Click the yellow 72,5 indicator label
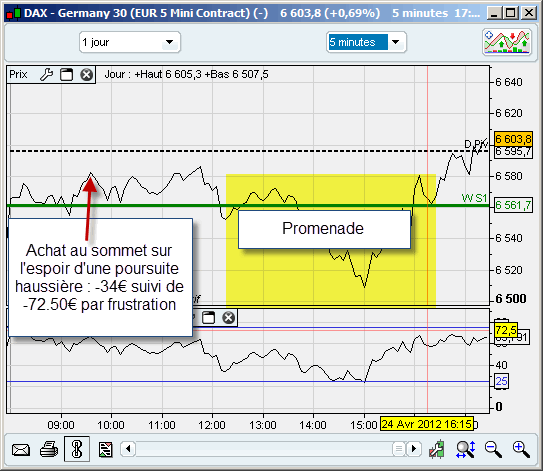543x471 pixels. 506,330
